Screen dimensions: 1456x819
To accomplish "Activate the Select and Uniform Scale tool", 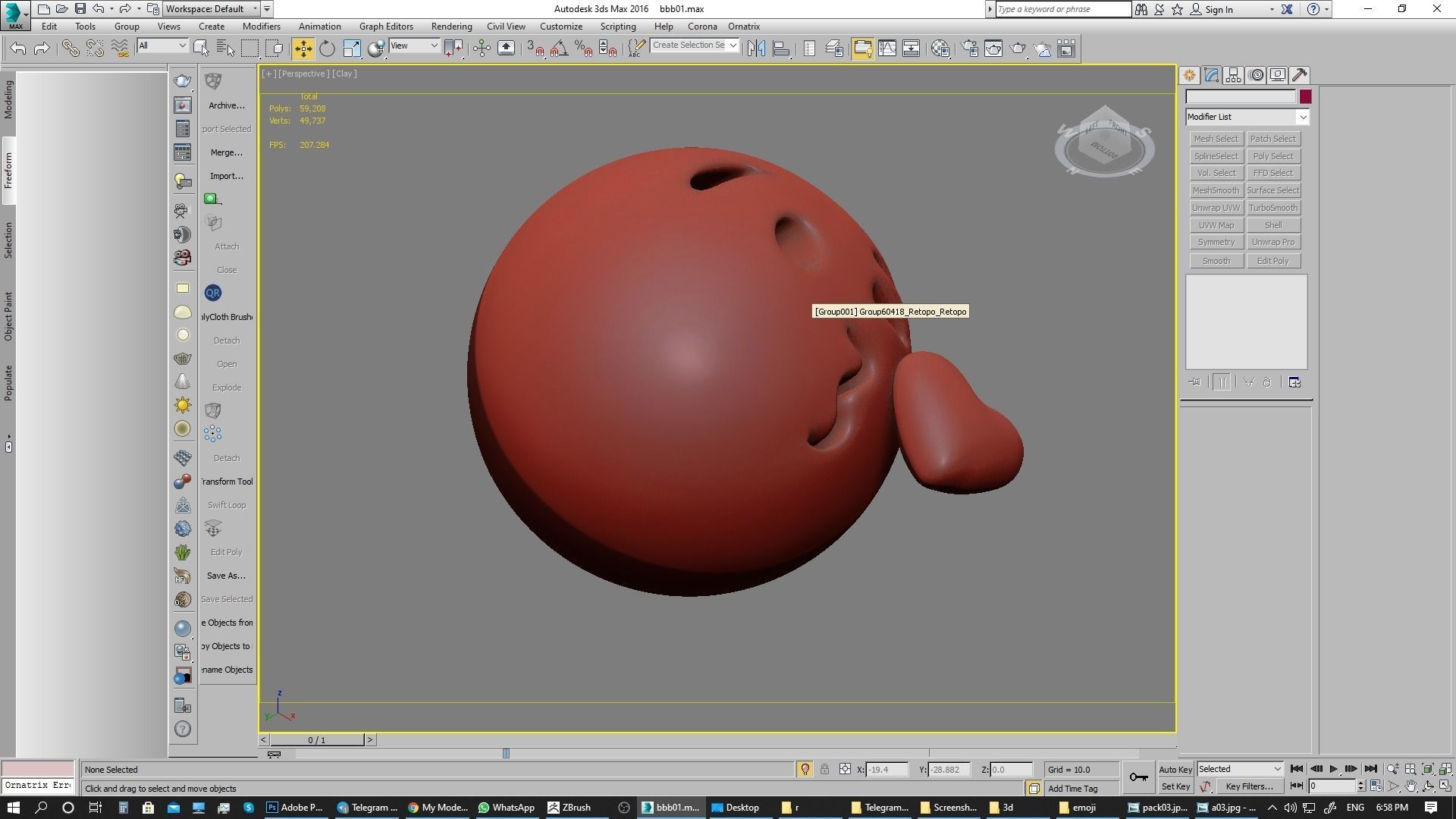I will pyautogui.click(x=352, y=49).
